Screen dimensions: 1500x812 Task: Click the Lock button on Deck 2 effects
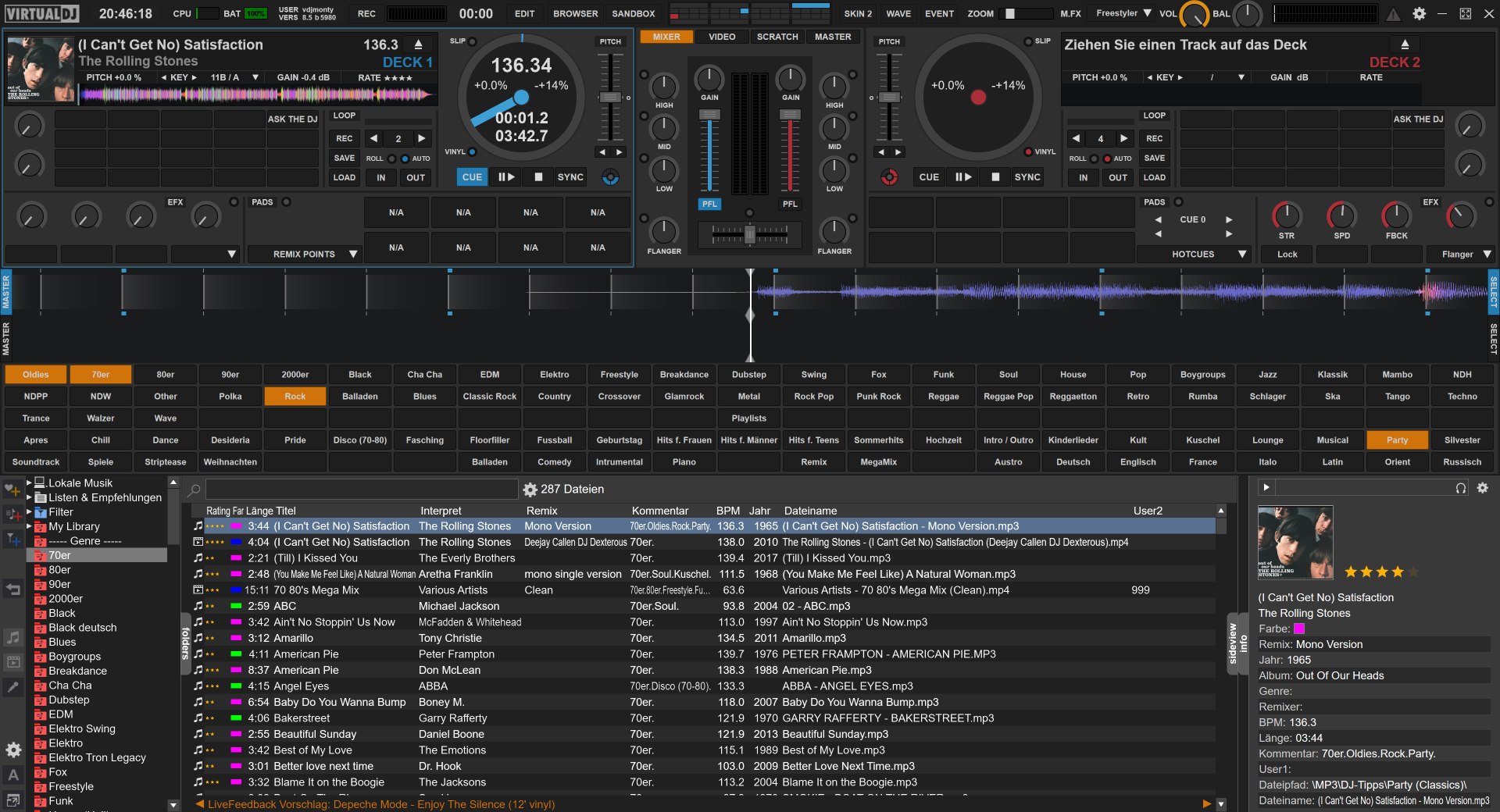tap(1287, 254)
